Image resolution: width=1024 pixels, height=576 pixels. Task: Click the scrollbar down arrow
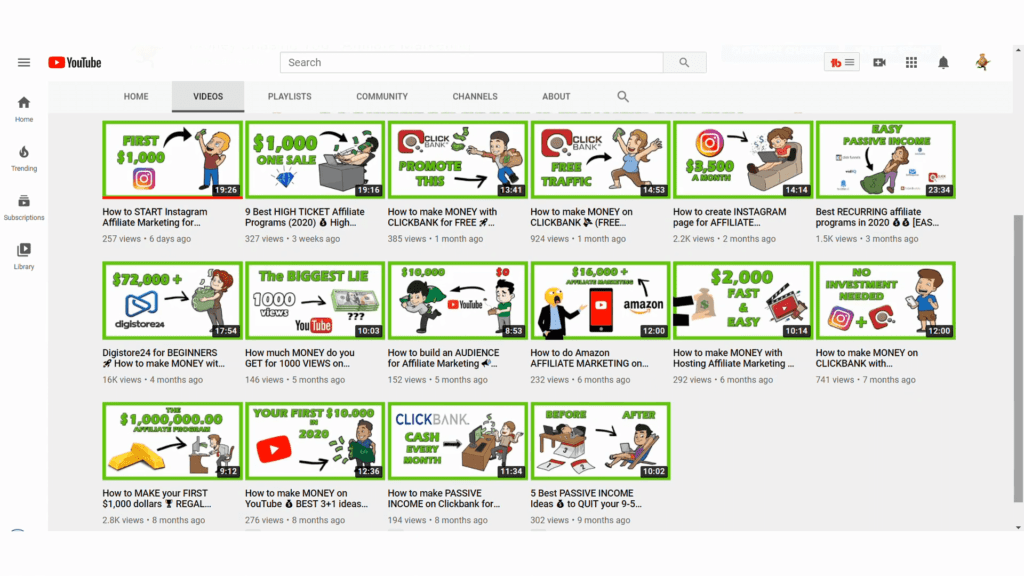pos(1018,527)
